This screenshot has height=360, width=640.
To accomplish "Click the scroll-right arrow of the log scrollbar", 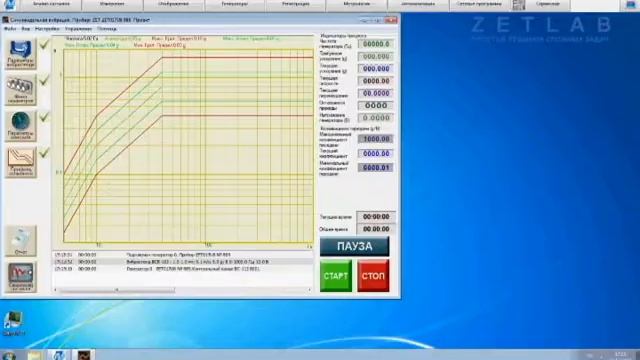I will point(310,290).
